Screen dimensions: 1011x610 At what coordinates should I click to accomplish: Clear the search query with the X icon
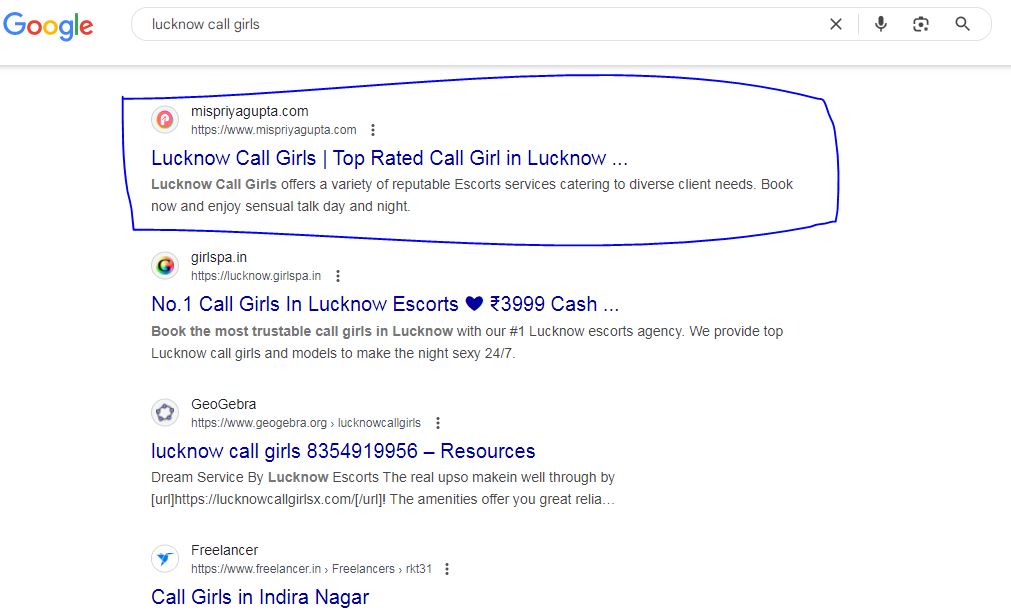[835, 23]
